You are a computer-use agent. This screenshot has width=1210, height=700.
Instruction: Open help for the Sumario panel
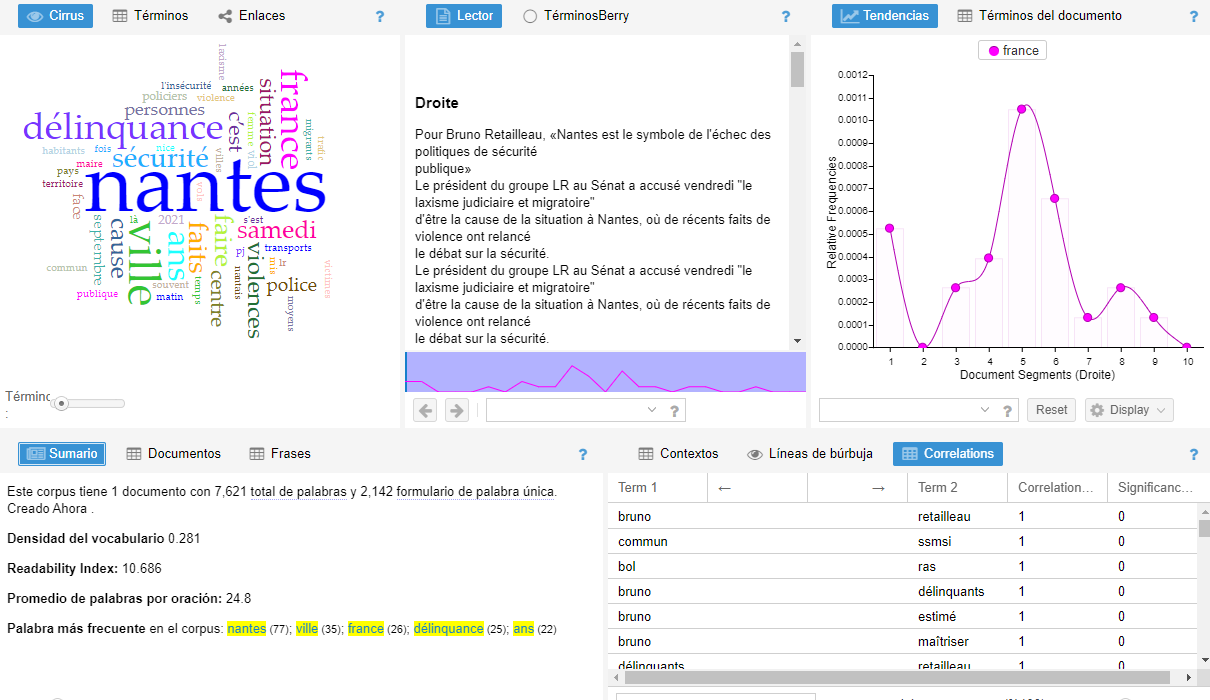[x=583, y=455]
